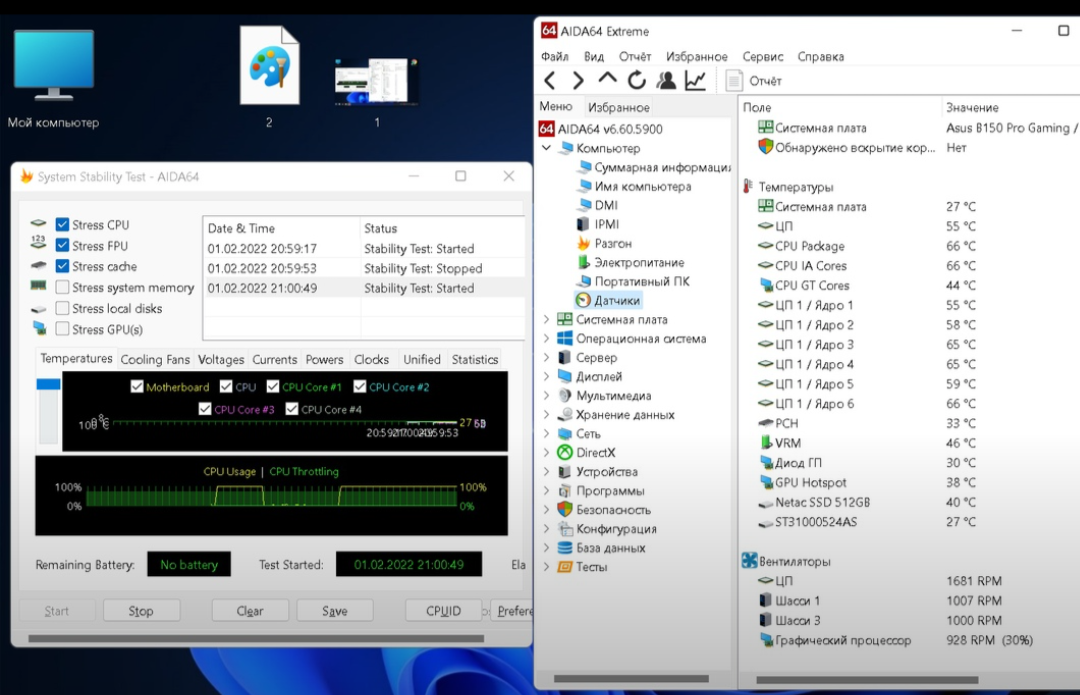The image size is (1080, 695).
Task: Switch to Voltages tab
Action: pos(221,360)
